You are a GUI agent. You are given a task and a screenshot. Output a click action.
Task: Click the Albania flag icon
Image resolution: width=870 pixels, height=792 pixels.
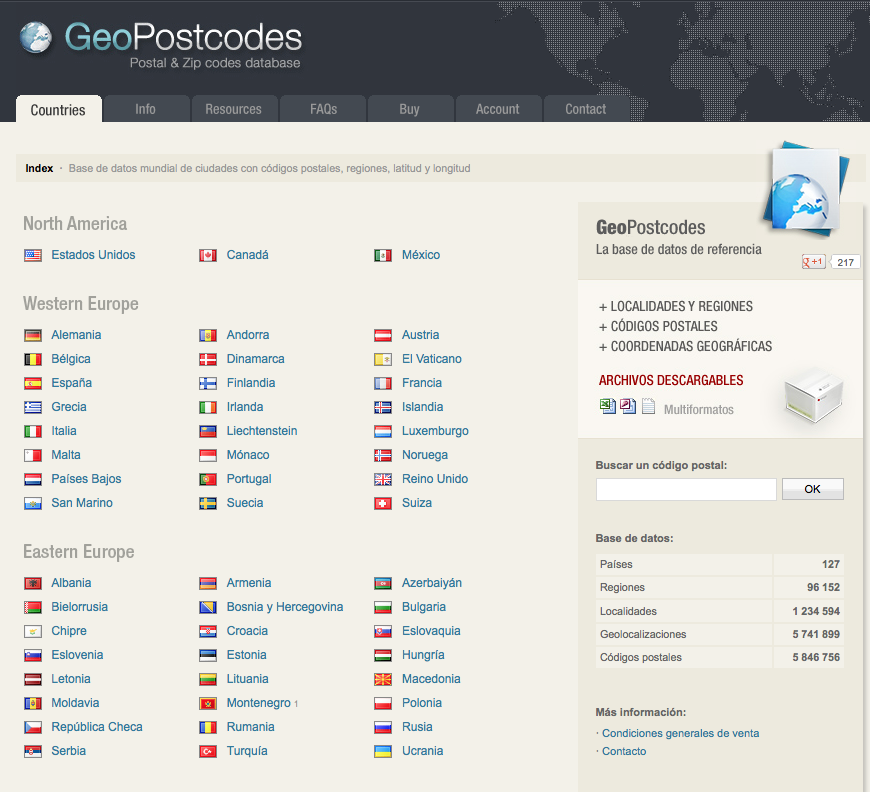pos(33,583)
